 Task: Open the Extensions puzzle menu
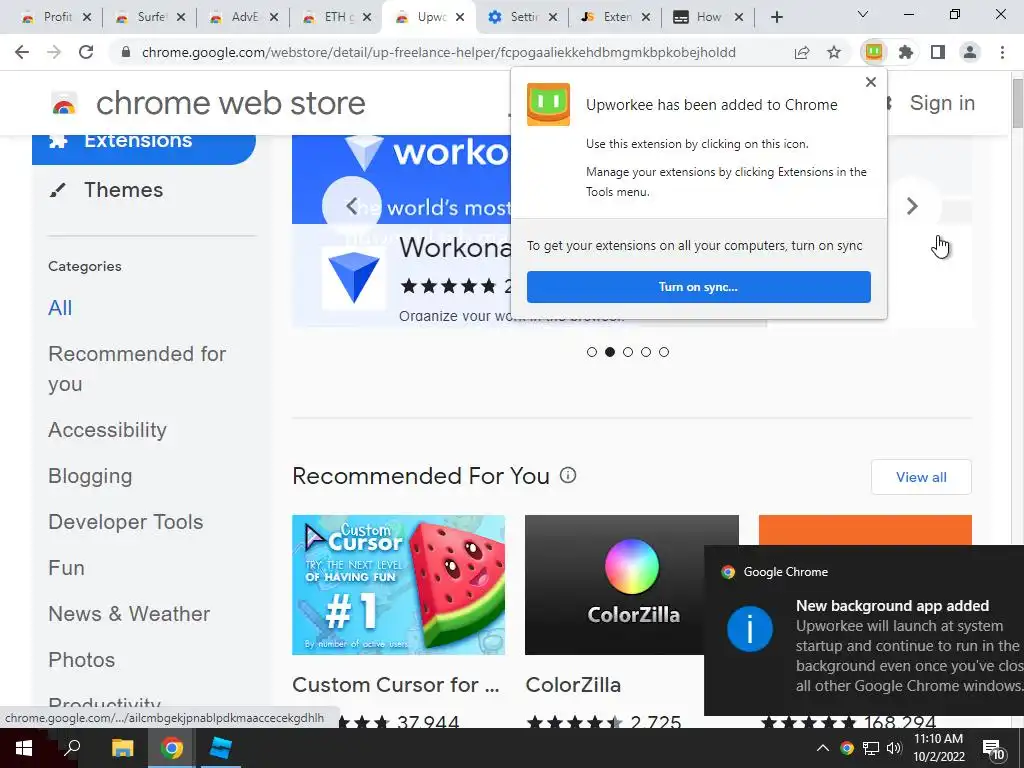tap(906, 52)
